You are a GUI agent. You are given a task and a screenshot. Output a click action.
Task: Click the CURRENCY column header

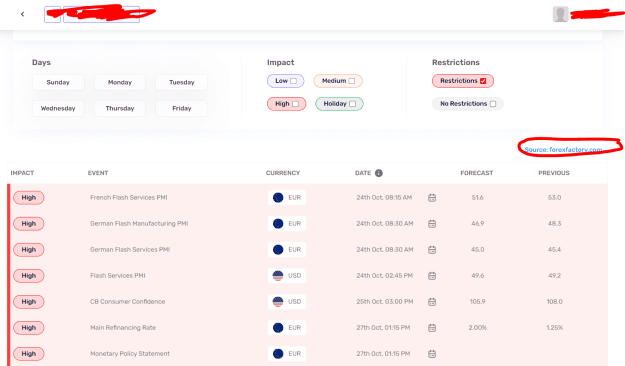click(x=283, y=173)
